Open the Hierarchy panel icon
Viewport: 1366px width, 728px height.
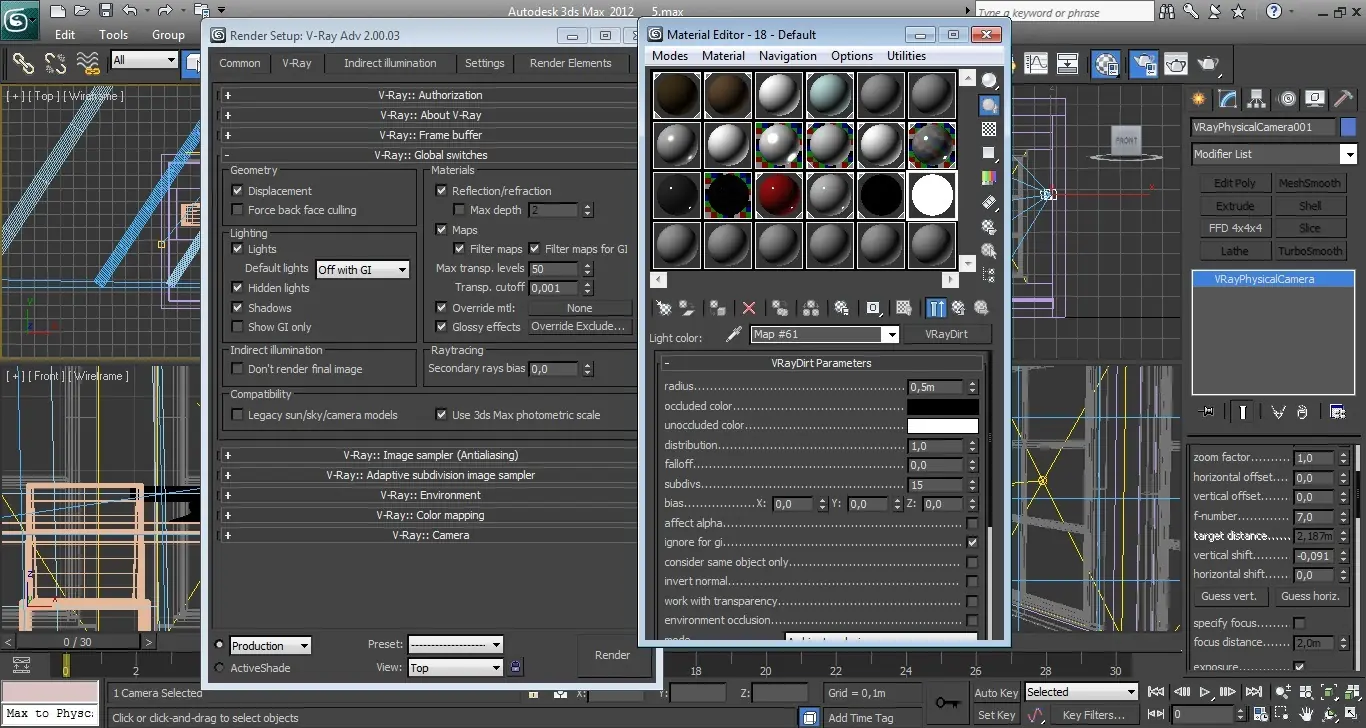pyautogui.click(x=1257, y=99)
